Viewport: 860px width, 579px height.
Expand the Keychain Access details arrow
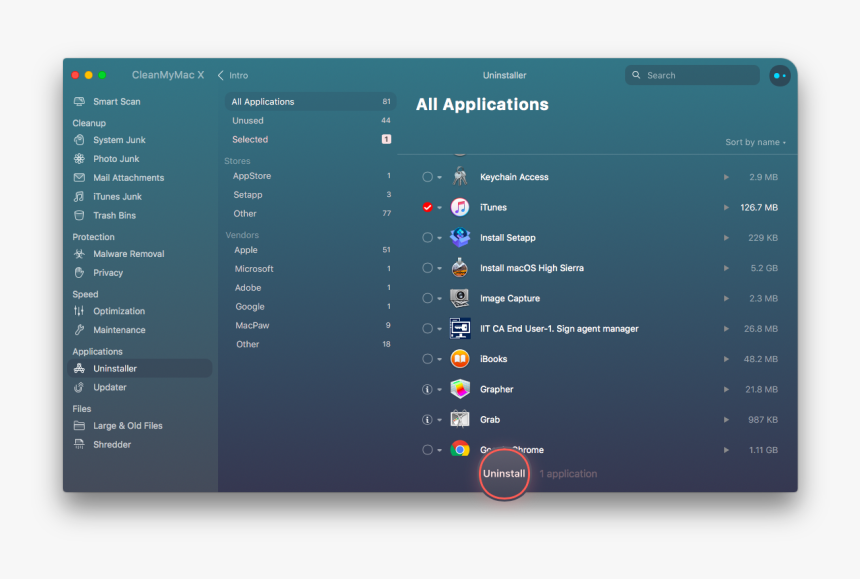(726, 177)
